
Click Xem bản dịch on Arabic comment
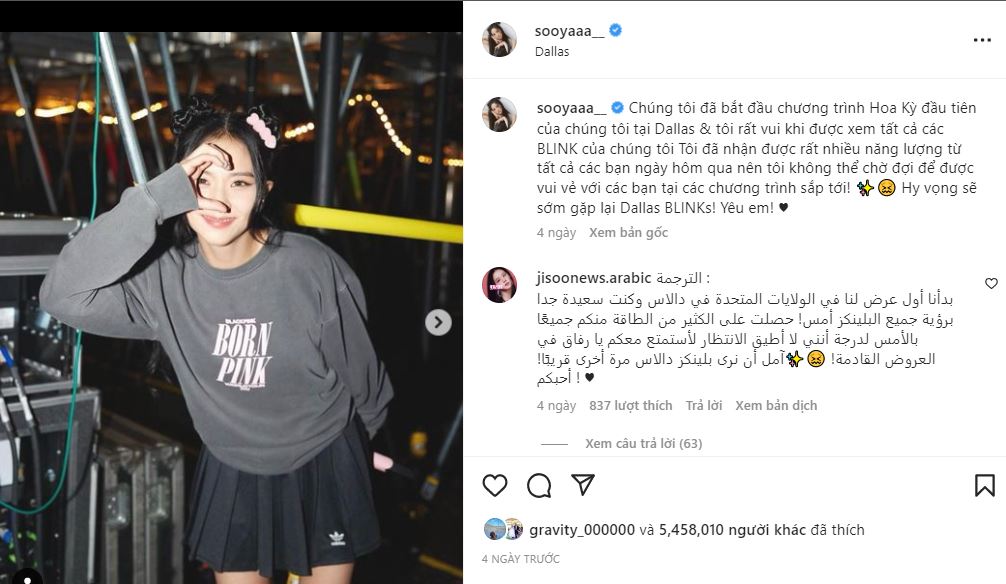776,406
